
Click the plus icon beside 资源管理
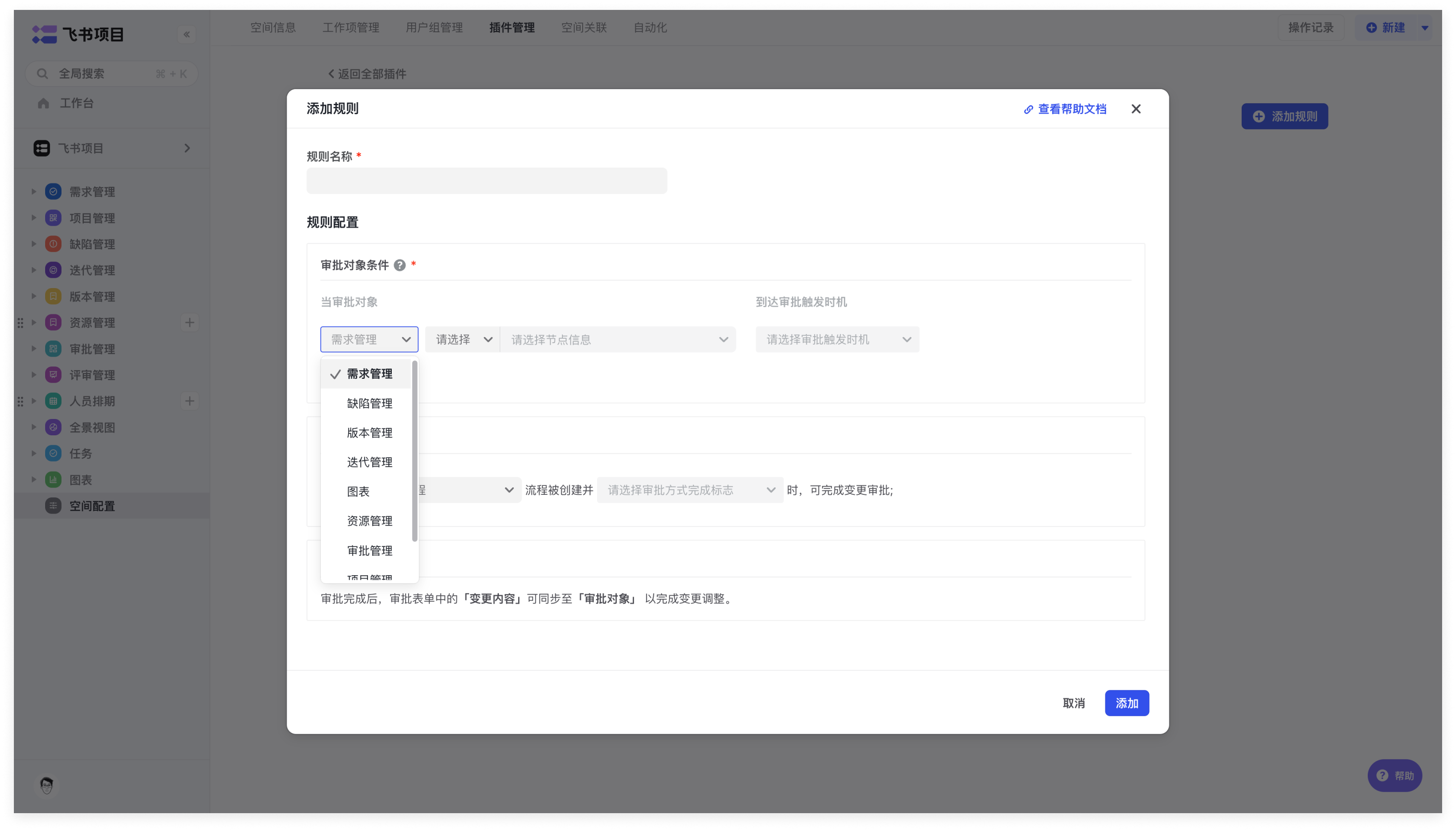click(189, 322)
